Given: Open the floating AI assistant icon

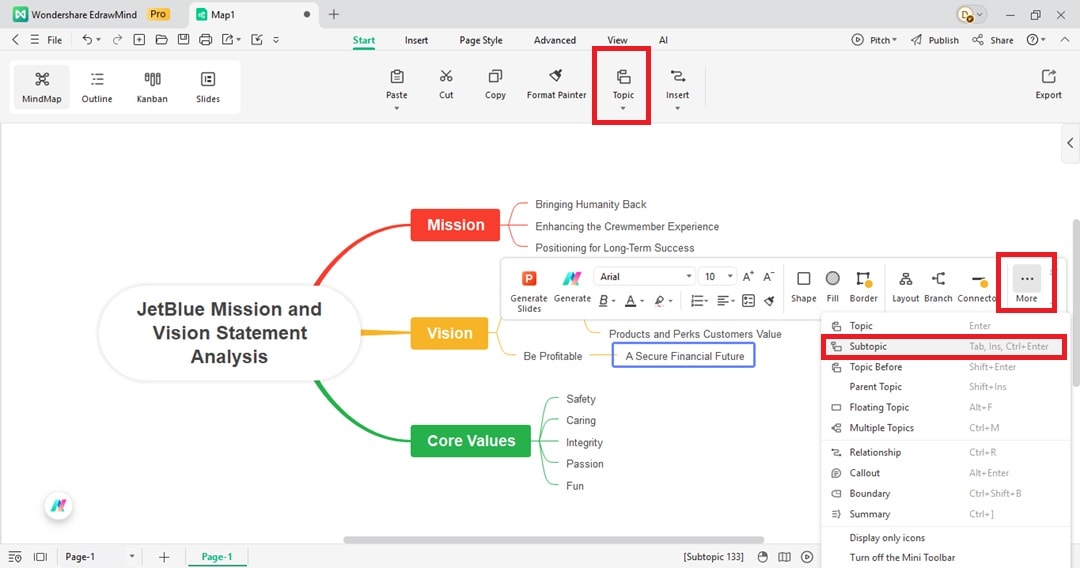Looking at the screenshot, I should tap(59, 506).
